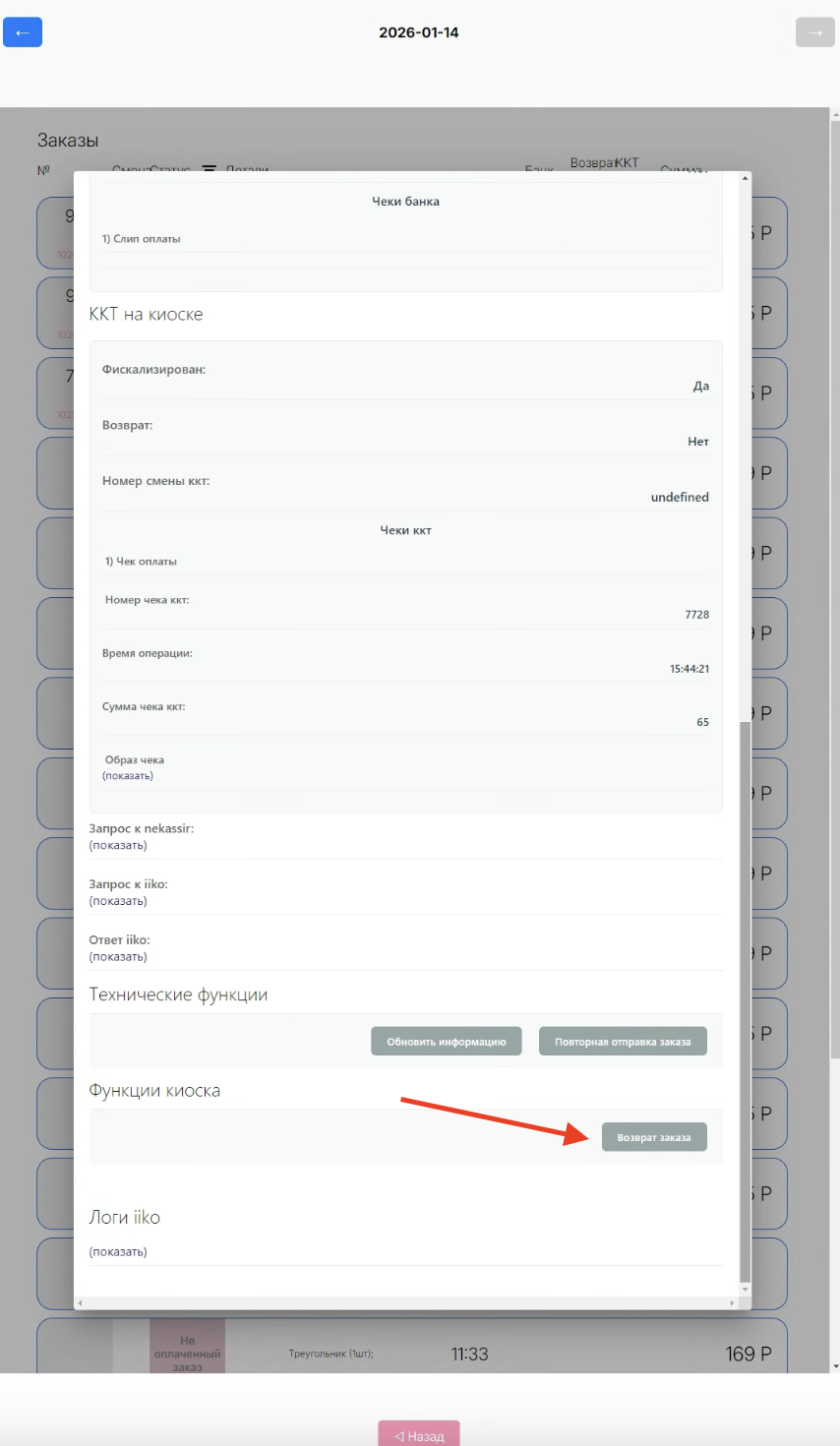
Task: Show the 'Ответ iiko' response
Action: coord(118,957)
